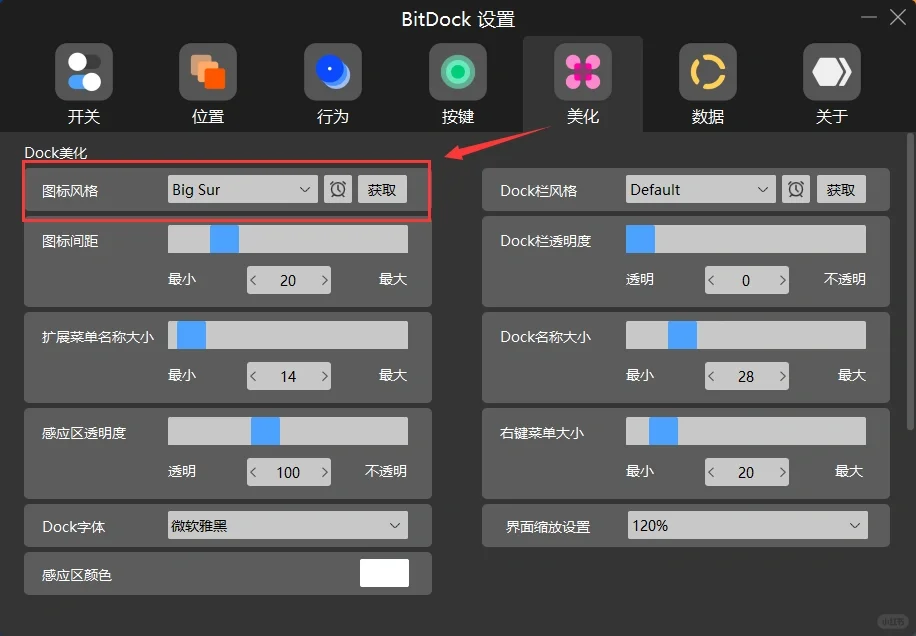Click the 感应区透明度 value field showing 100
This screenshot has height=636, width=916.
click(289, 472)
